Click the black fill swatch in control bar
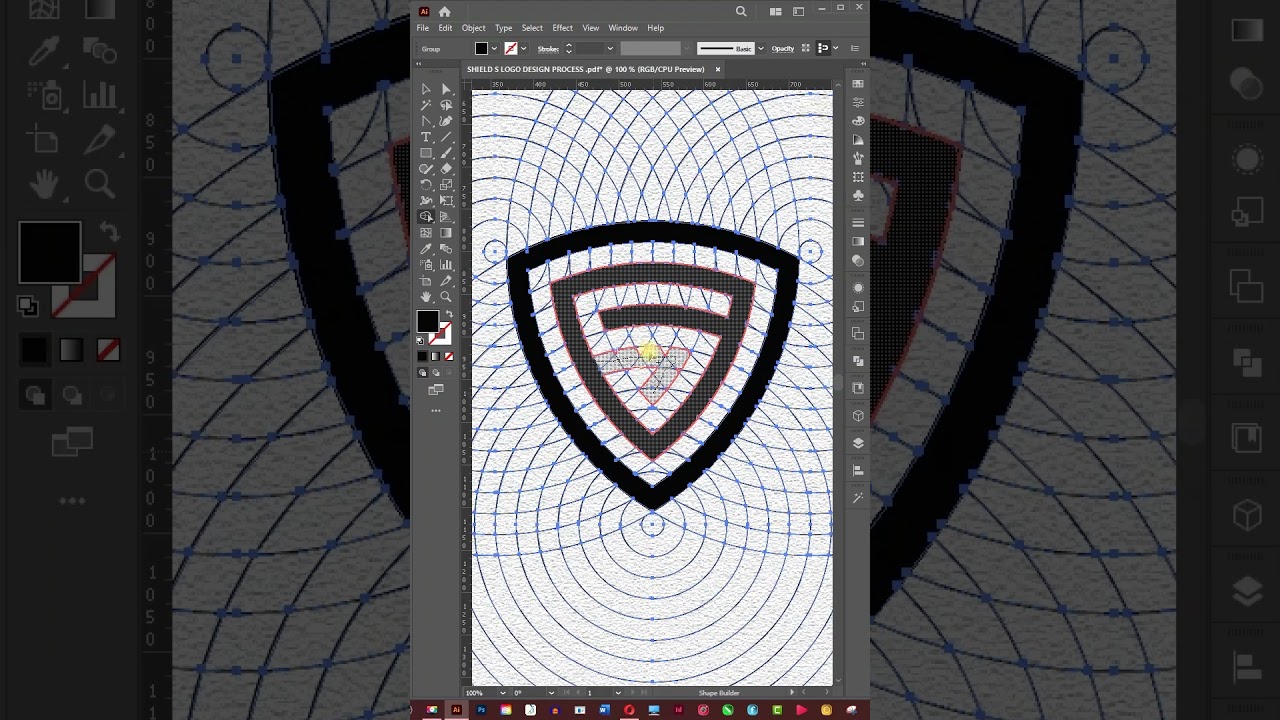1280x720 pixels. pos(482,48)
